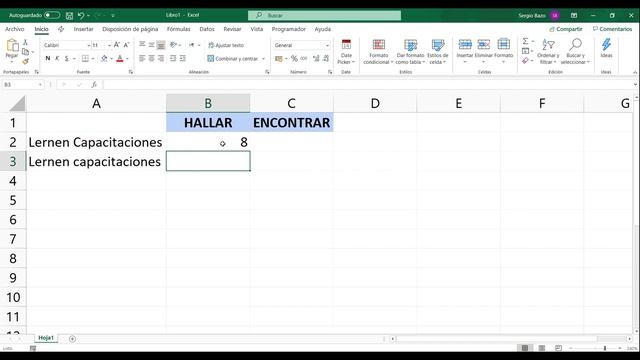Increase font size with A^ button
This screenshot has width=640, height=360.
tap(117, 45)
